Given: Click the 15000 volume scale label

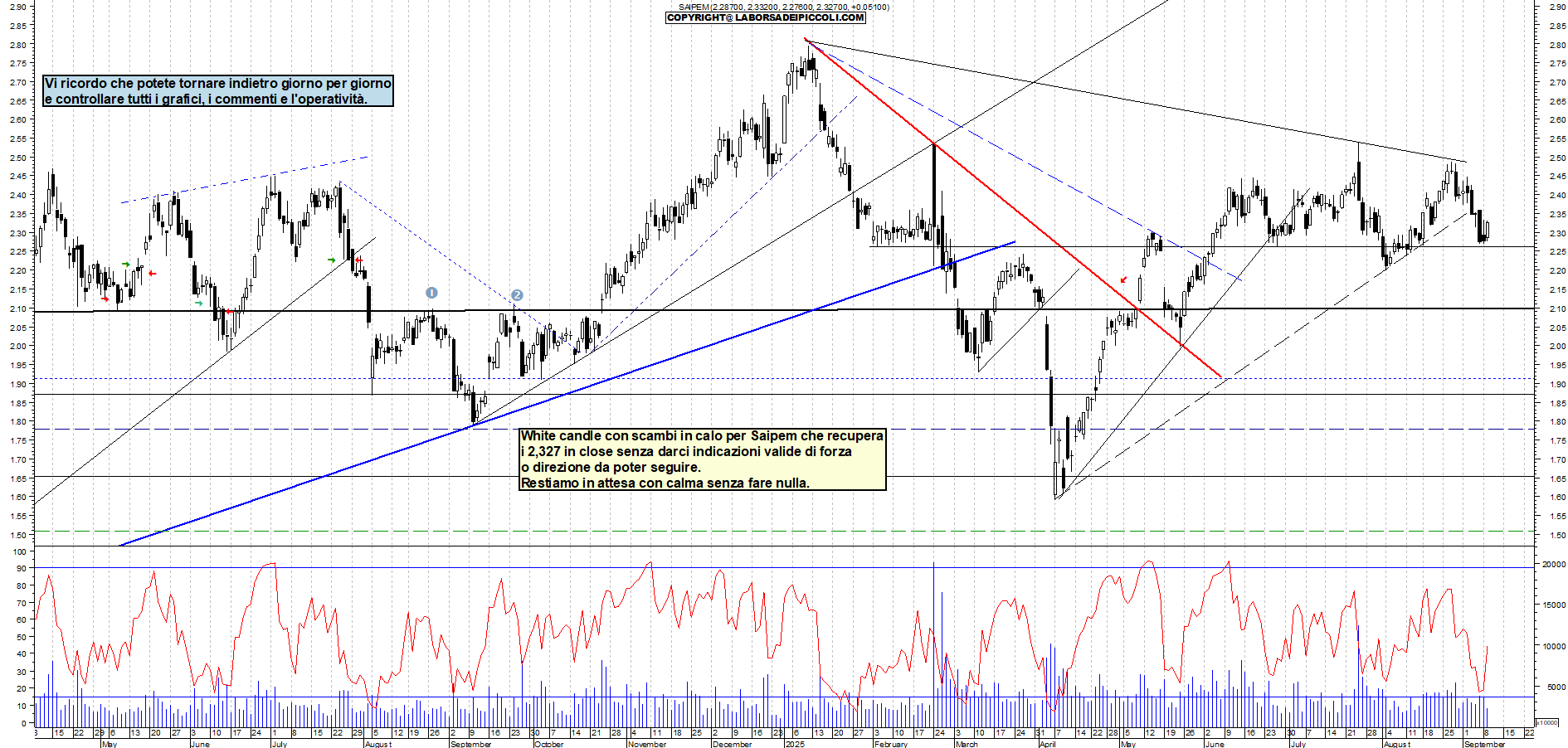Looking at the screenshot, I should 1554,605.
